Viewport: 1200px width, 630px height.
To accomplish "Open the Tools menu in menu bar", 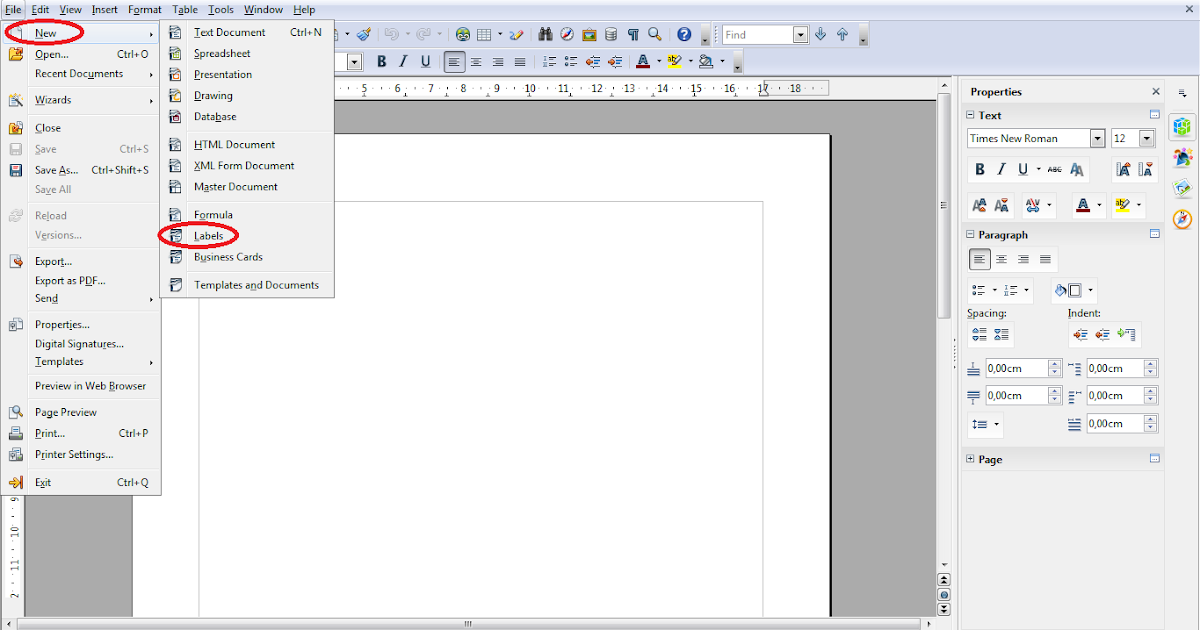I will coord(221,9).
